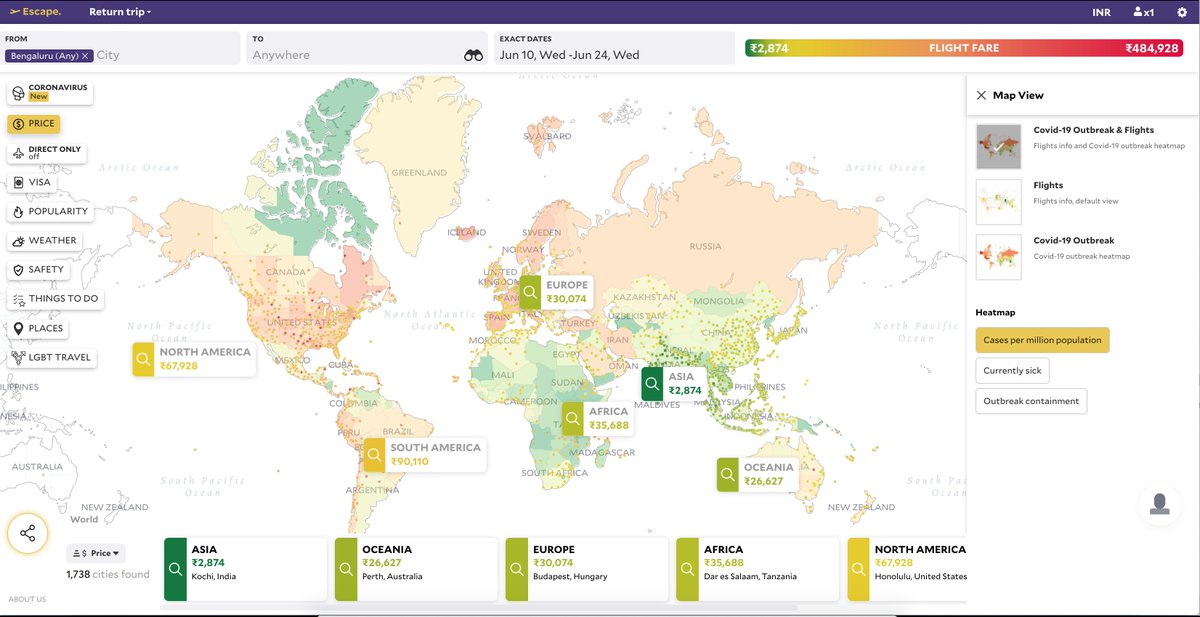Select Cases per million population heatmap
The width and height of the screenshot is (1200, 617).
(1042, 340)
